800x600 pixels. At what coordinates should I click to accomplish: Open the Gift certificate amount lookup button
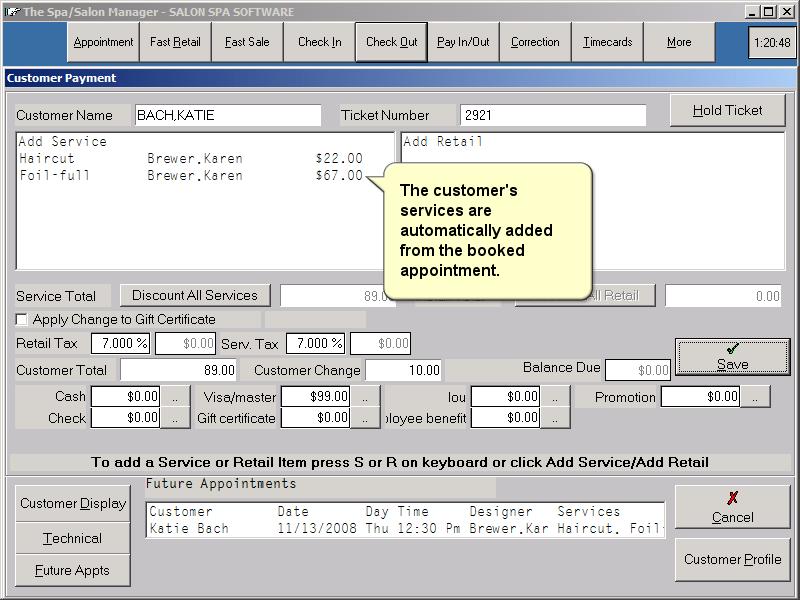pos(365,418)
